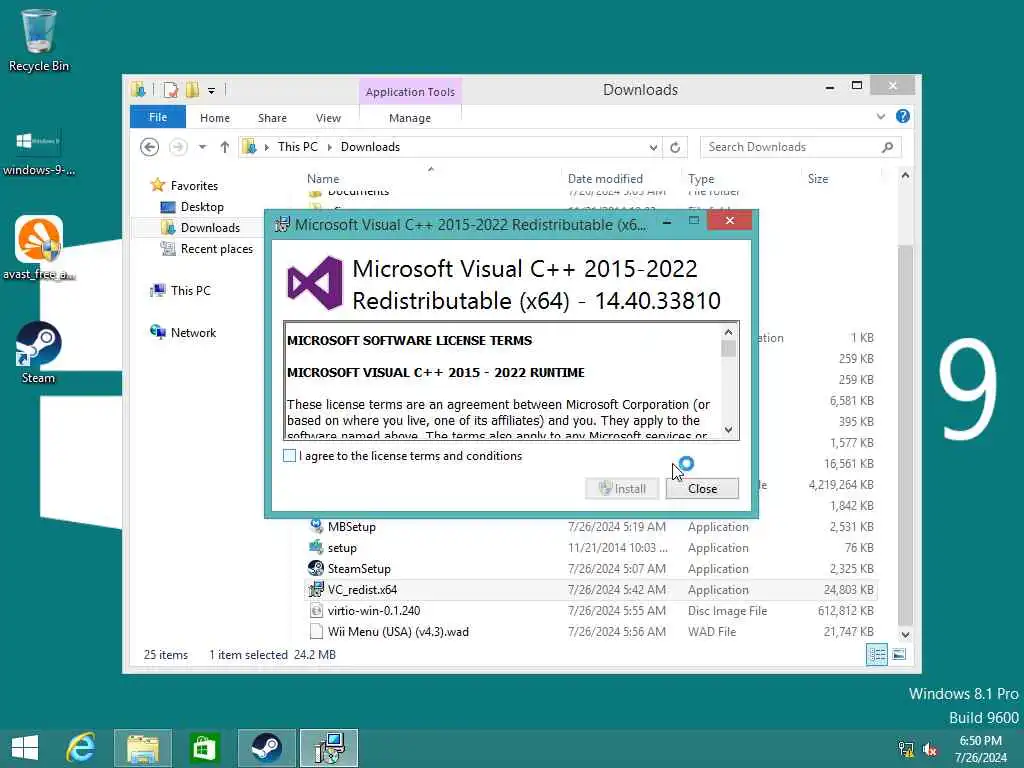Open the Windows Store taskbar icon
This screenshot has height=768, width=1024.
pyautogui.click(x=204, y=748)
